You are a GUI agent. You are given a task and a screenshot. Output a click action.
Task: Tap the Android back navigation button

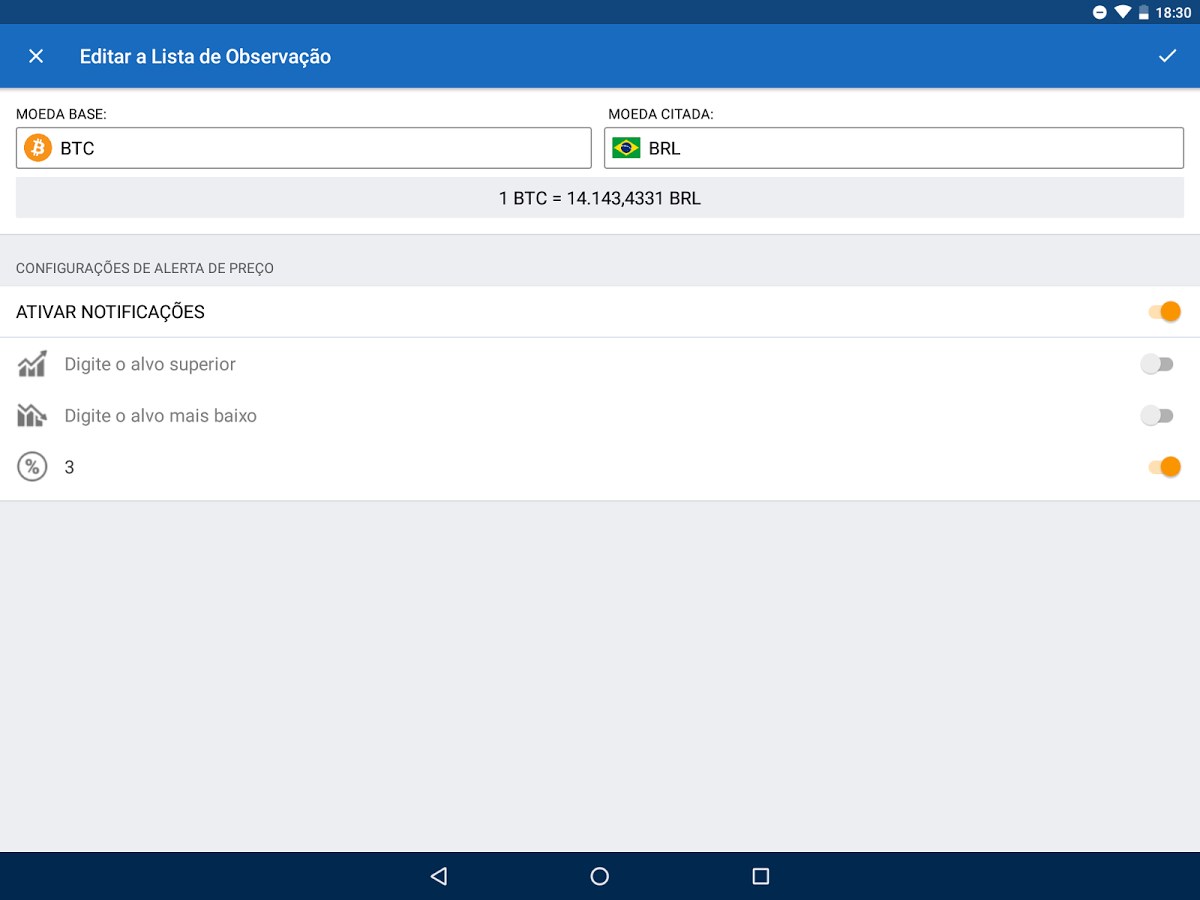[x=438, y=876]
